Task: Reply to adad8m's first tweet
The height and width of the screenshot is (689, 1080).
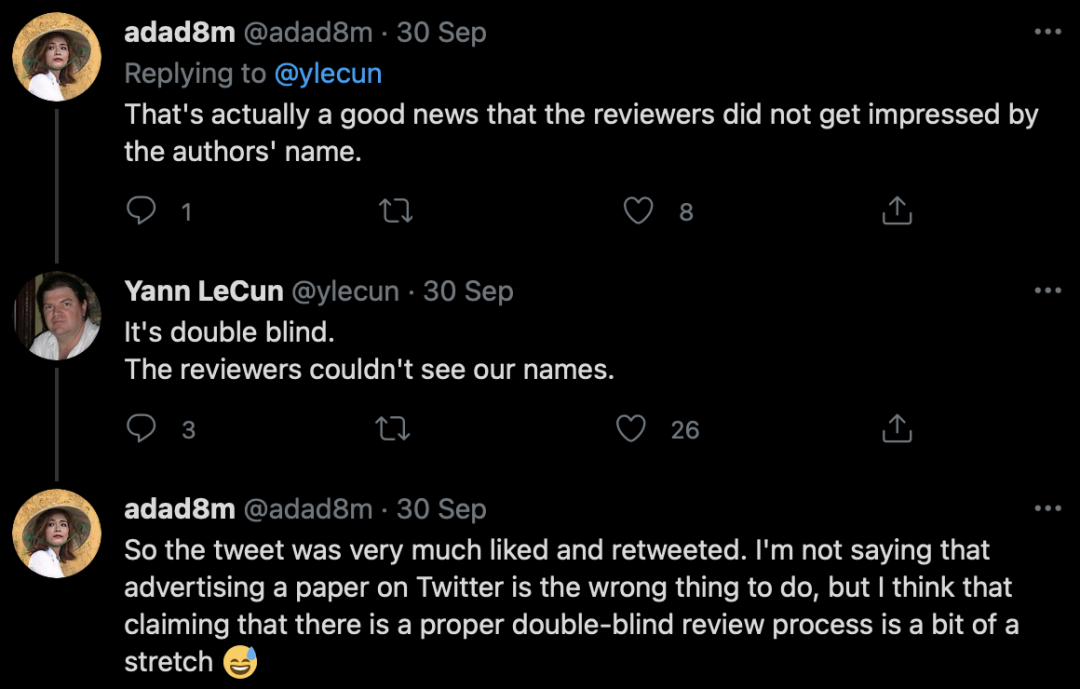Action: (x=143, y=210)
